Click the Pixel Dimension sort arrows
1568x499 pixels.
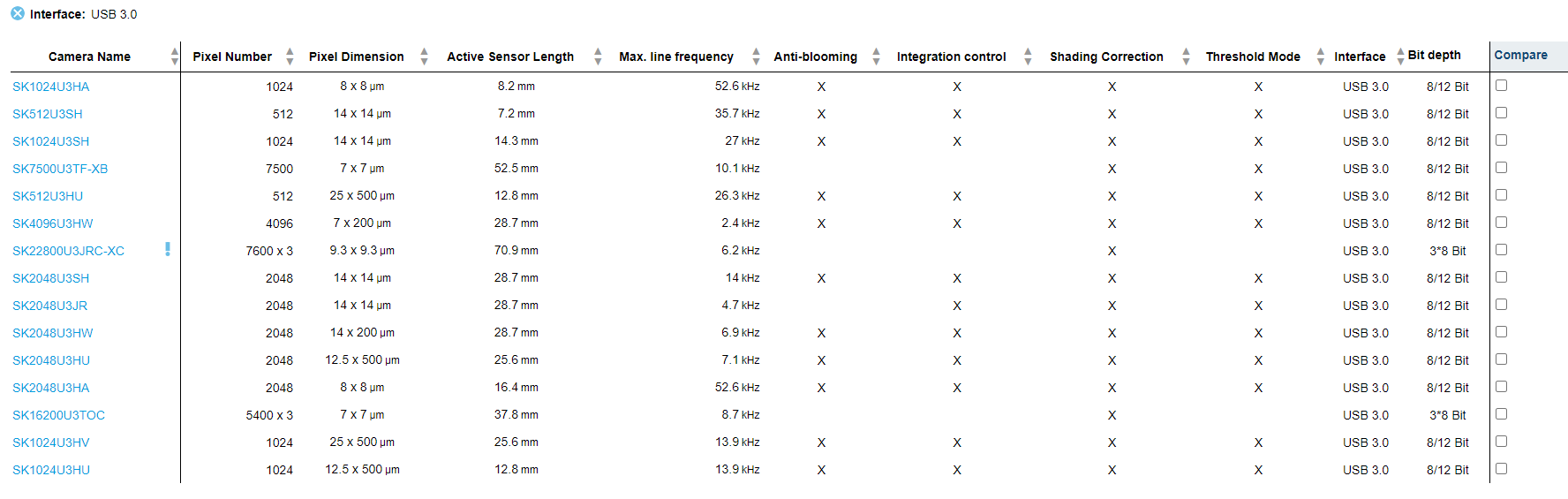coord(424,57)
